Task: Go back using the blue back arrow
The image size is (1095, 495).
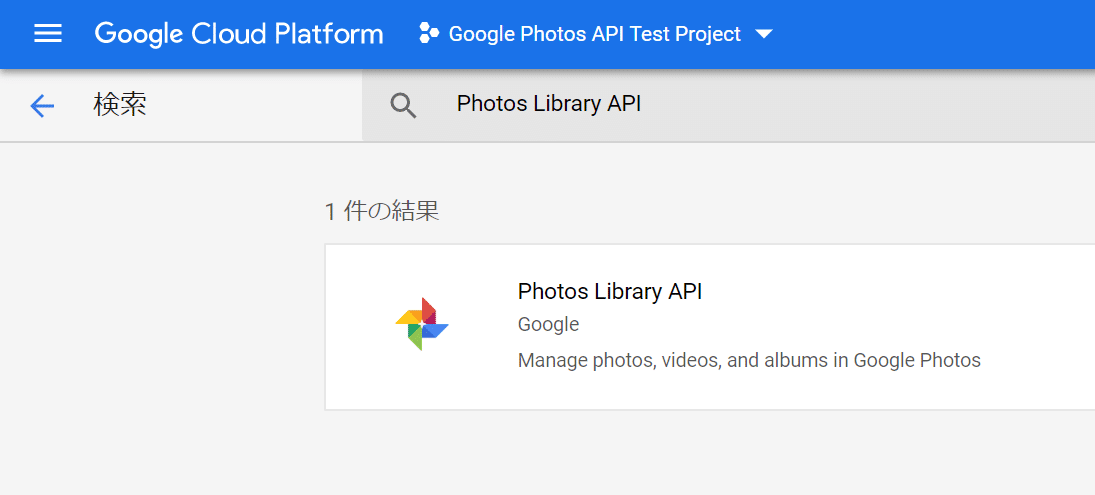Action: (x=42, y=106)
